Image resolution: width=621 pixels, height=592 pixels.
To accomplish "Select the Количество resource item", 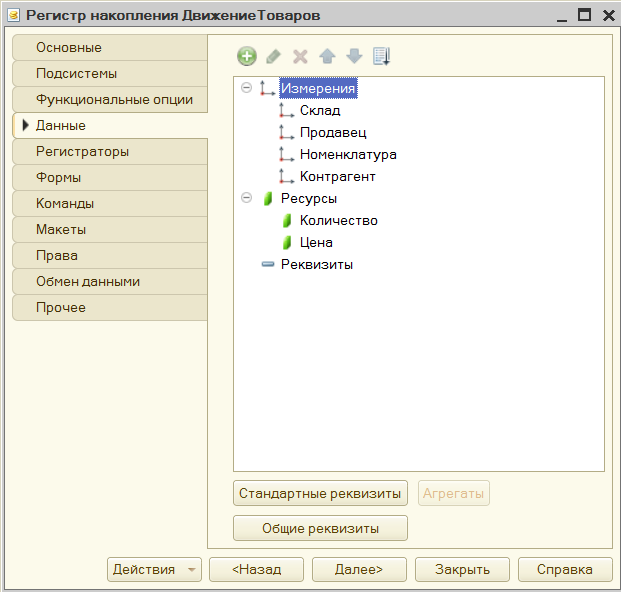I will pyautogui.click(x=339, y=221).
